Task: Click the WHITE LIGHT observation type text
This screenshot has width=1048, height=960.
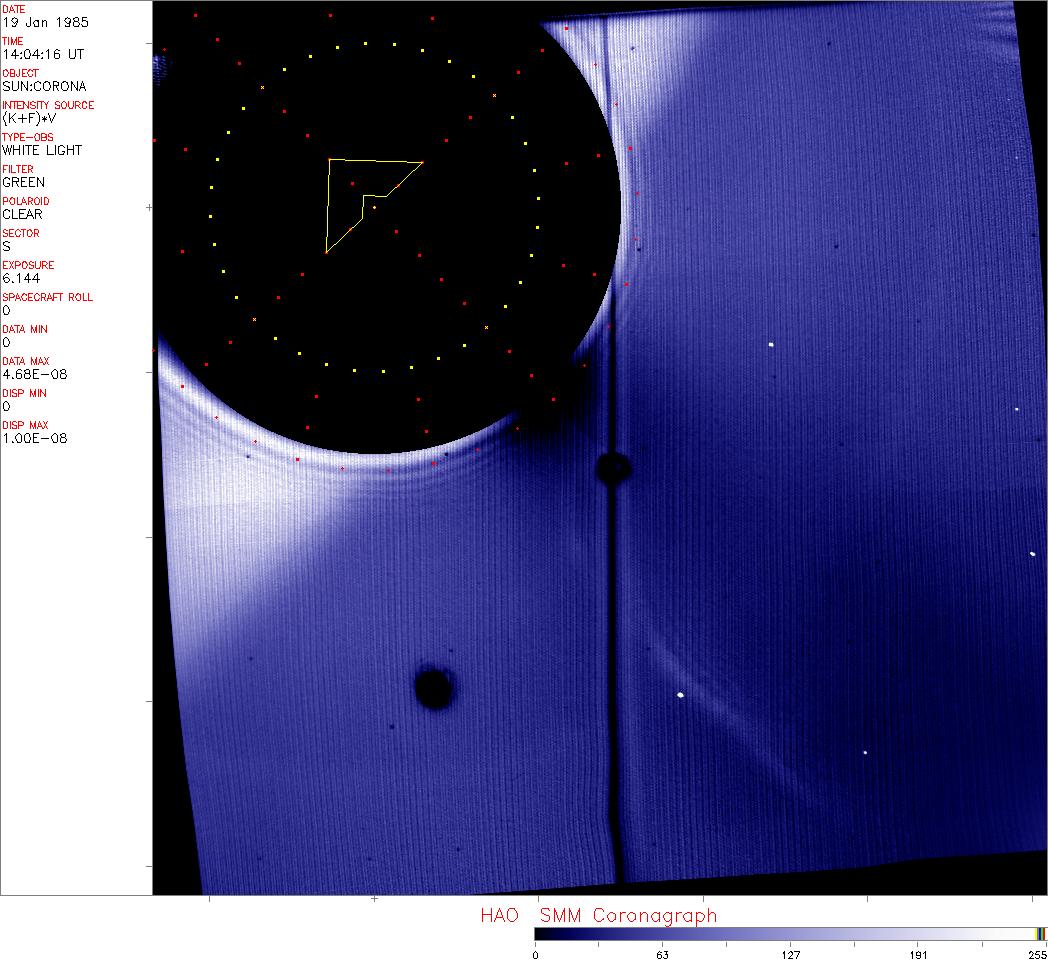Action: pos(42,150)
